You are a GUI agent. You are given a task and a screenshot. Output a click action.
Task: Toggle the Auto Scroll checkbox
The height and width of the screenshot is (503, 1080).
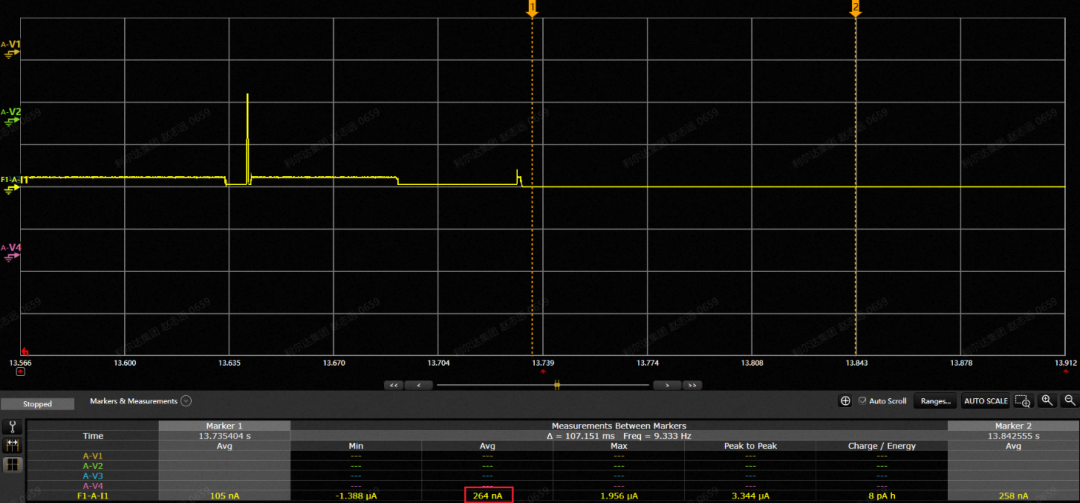pyautogui.click(x=863, y=401)
